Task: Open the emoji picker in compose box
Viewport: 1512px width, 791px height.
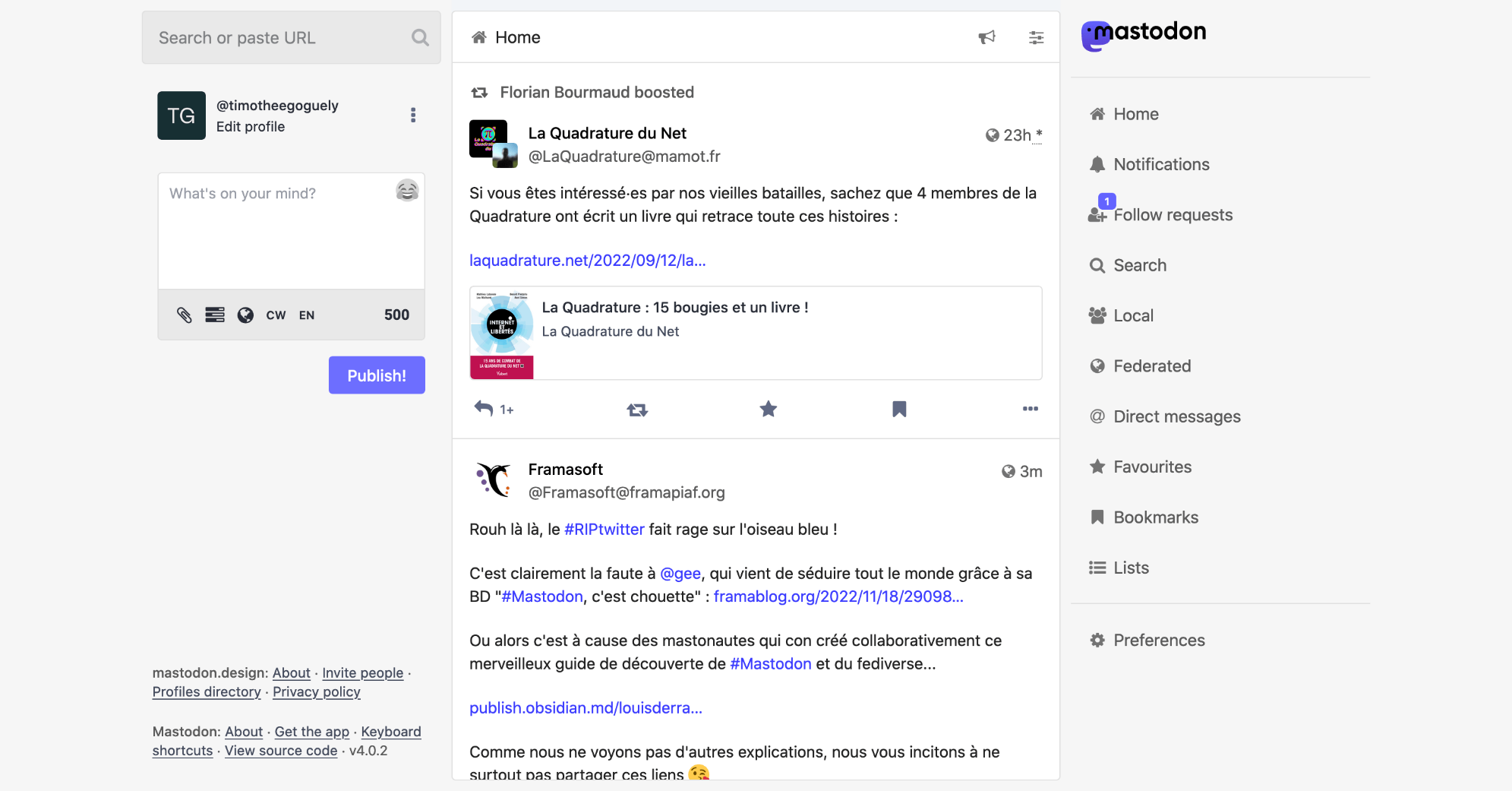Action: pyautogui.click(x=407, y=190)
